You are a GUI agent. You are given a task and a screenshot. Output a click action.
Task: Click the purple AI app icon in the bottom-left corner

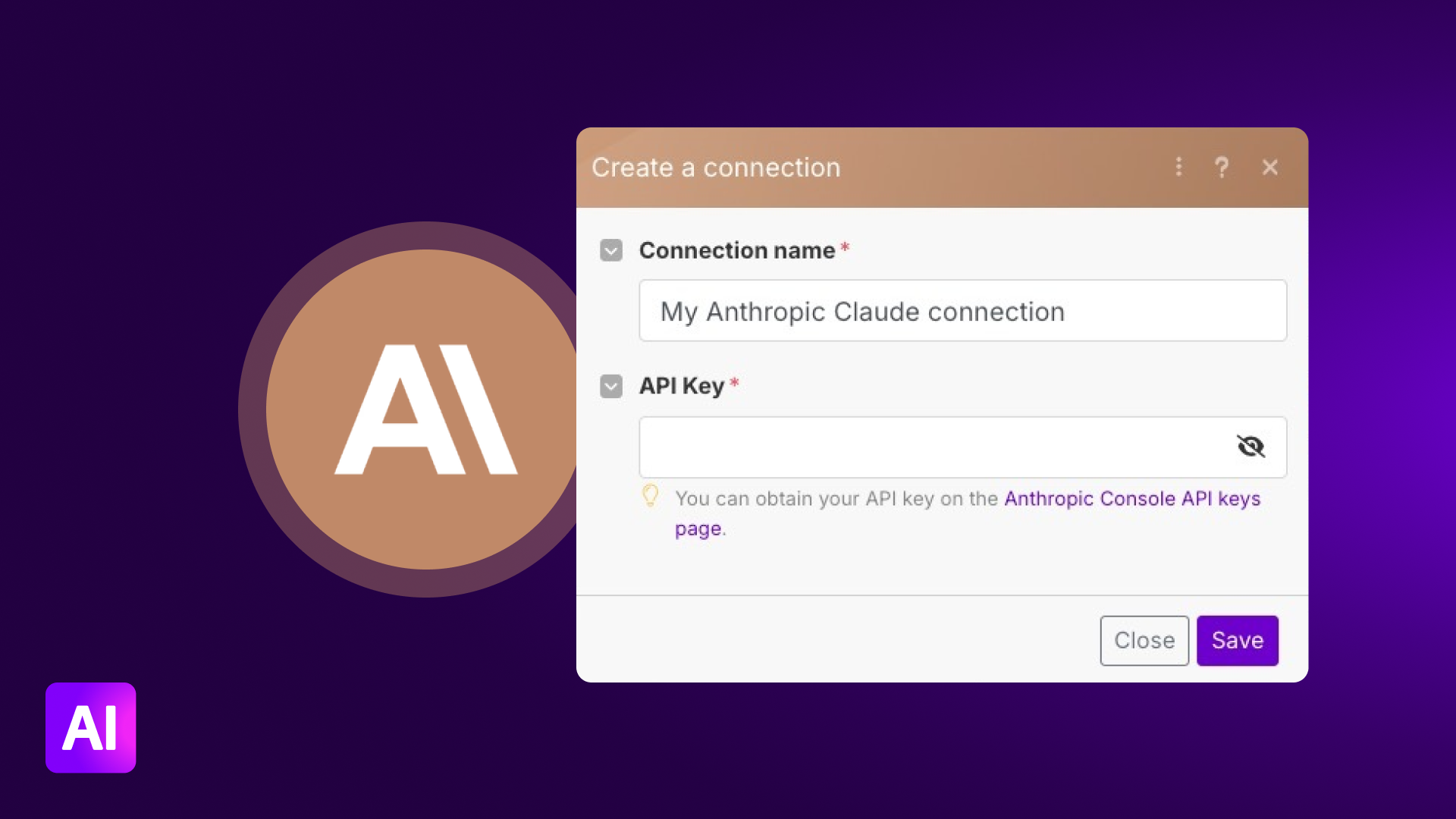click(x=90, y=727)
